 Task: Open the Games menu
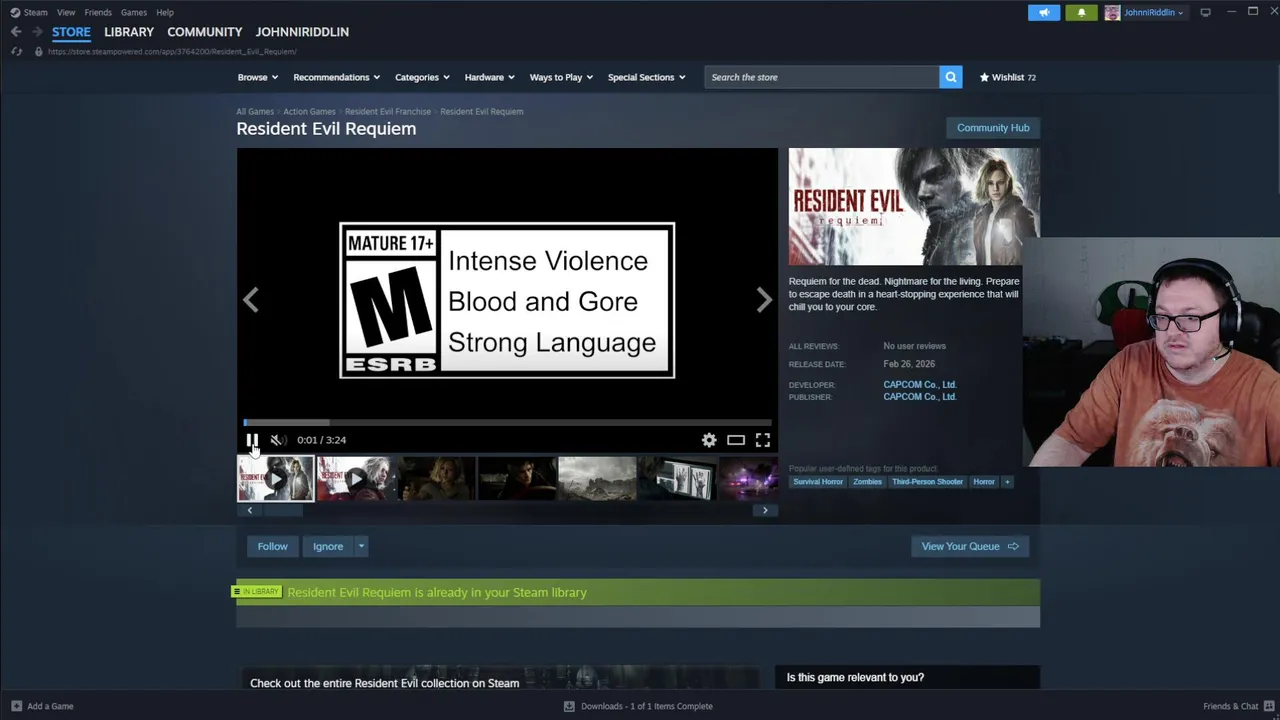click(134, 12)
